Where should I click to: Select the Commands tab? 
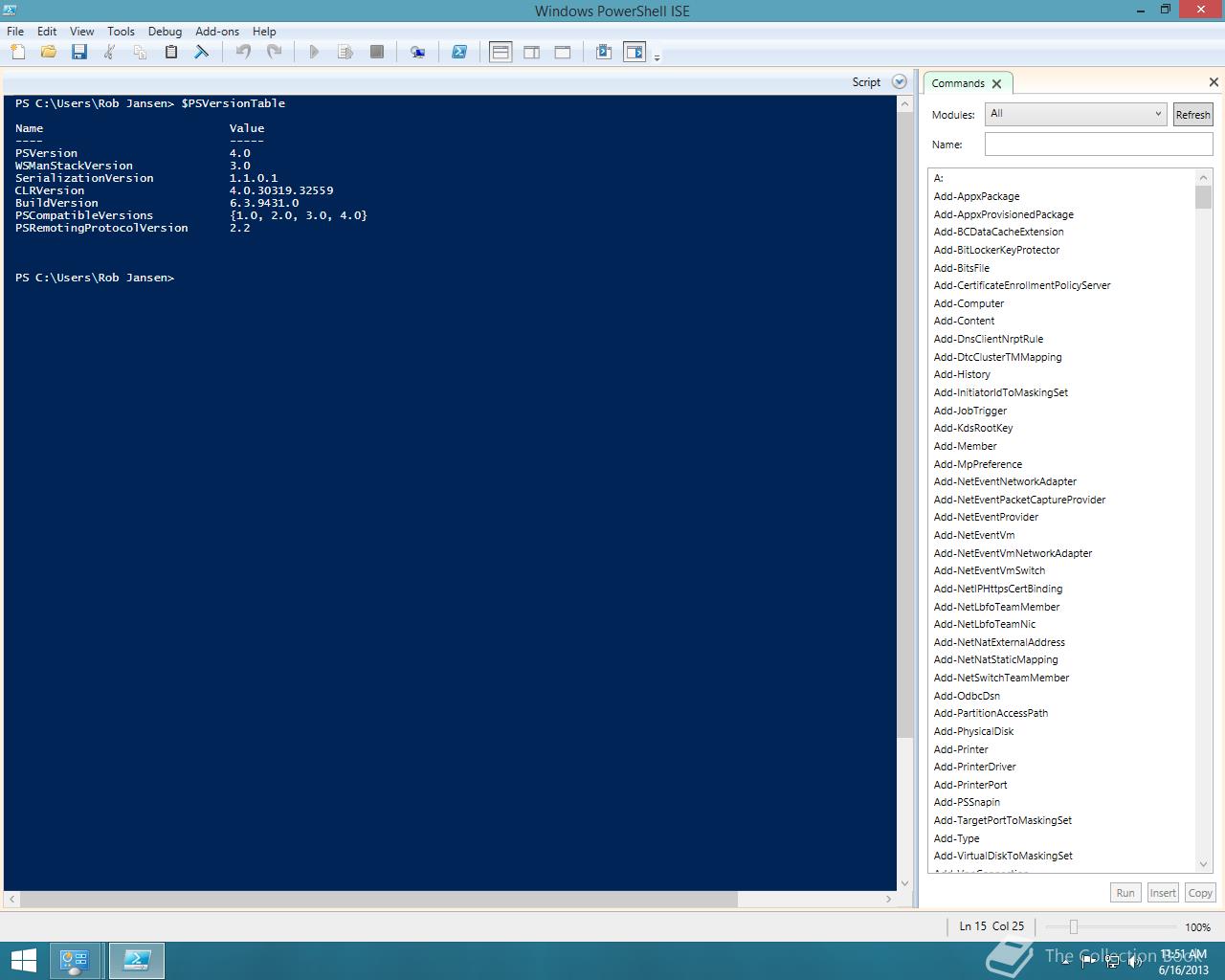click(x=958, y=83)
